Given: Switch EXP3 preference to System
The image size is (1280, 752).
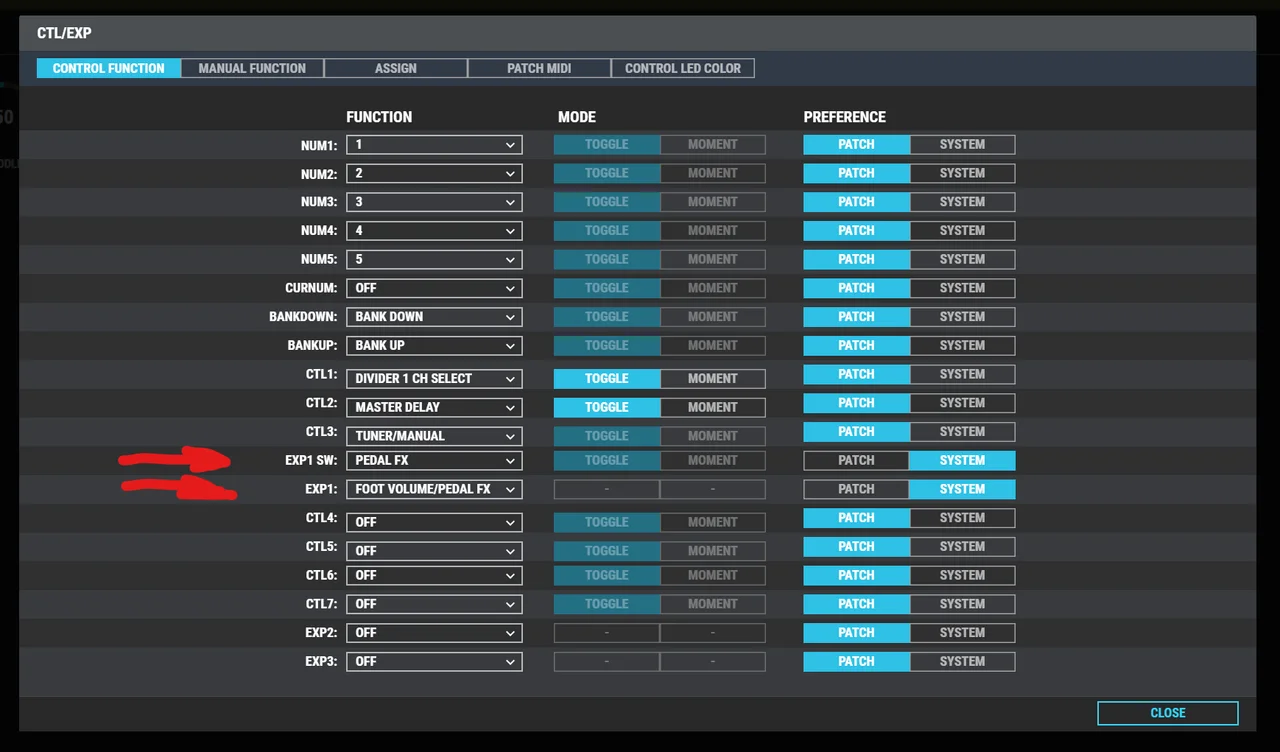Looking at the screenshot, I should (962, 662).
